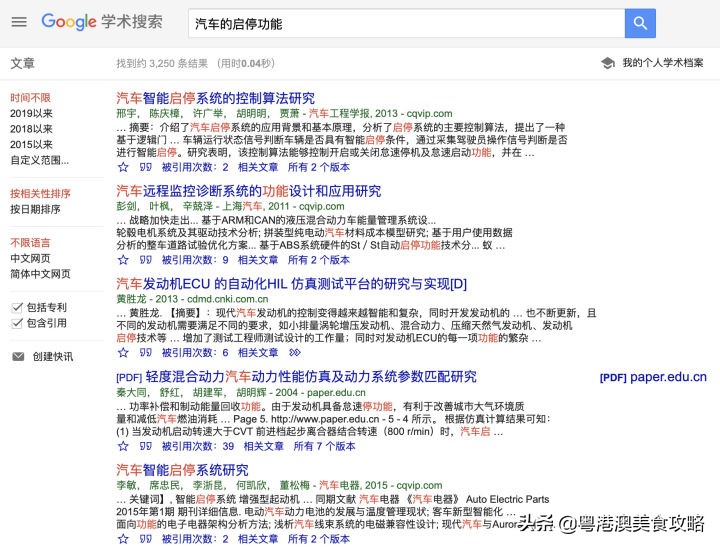
Task: Click author 李敏 link
Action: [126, 485]
